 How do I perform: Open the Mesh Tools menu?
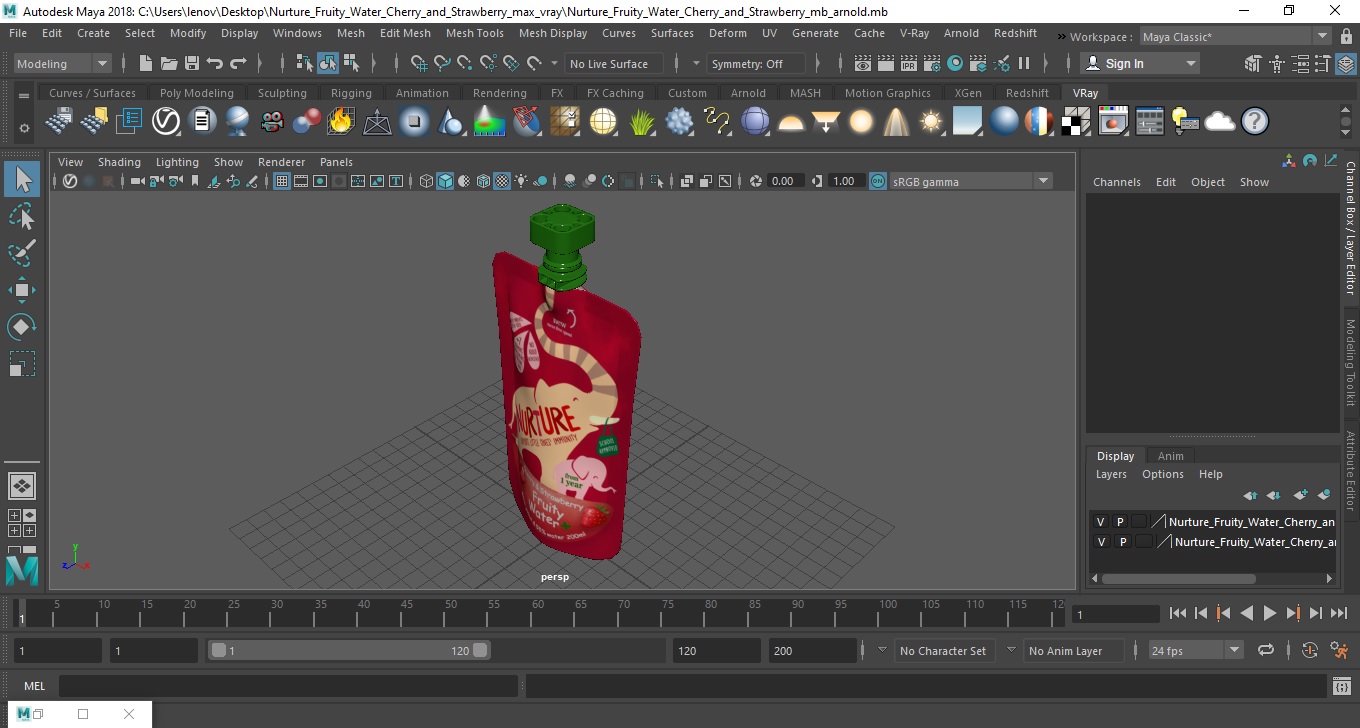coord(474,33)
